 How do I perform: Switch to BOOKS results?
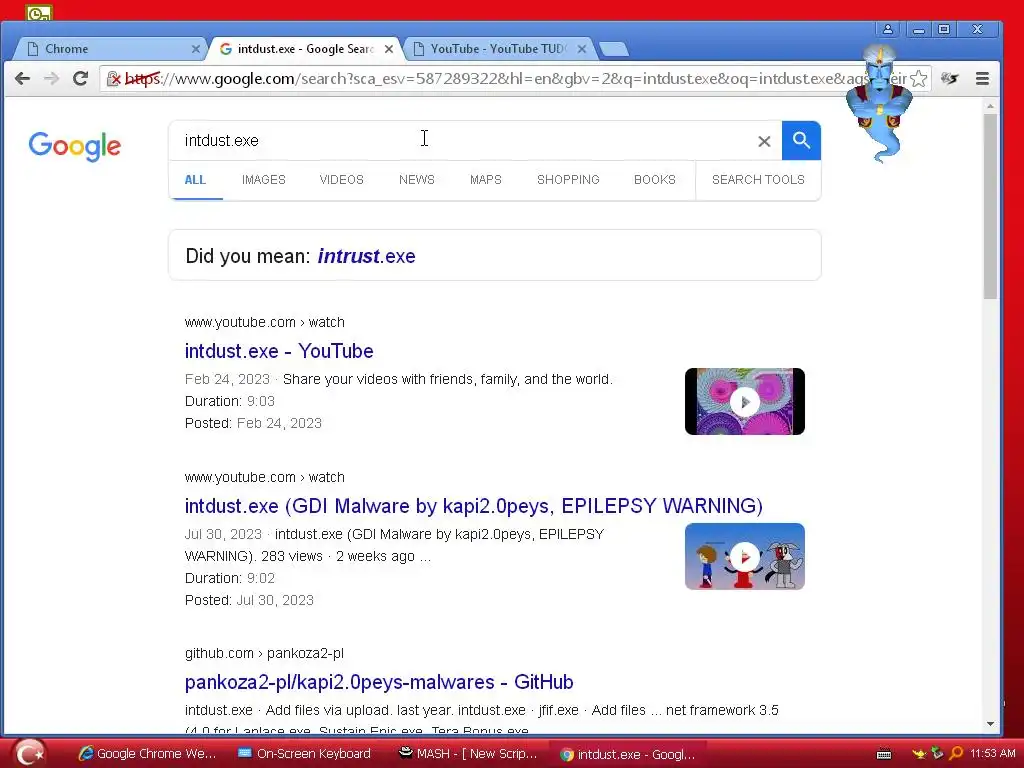654,180
